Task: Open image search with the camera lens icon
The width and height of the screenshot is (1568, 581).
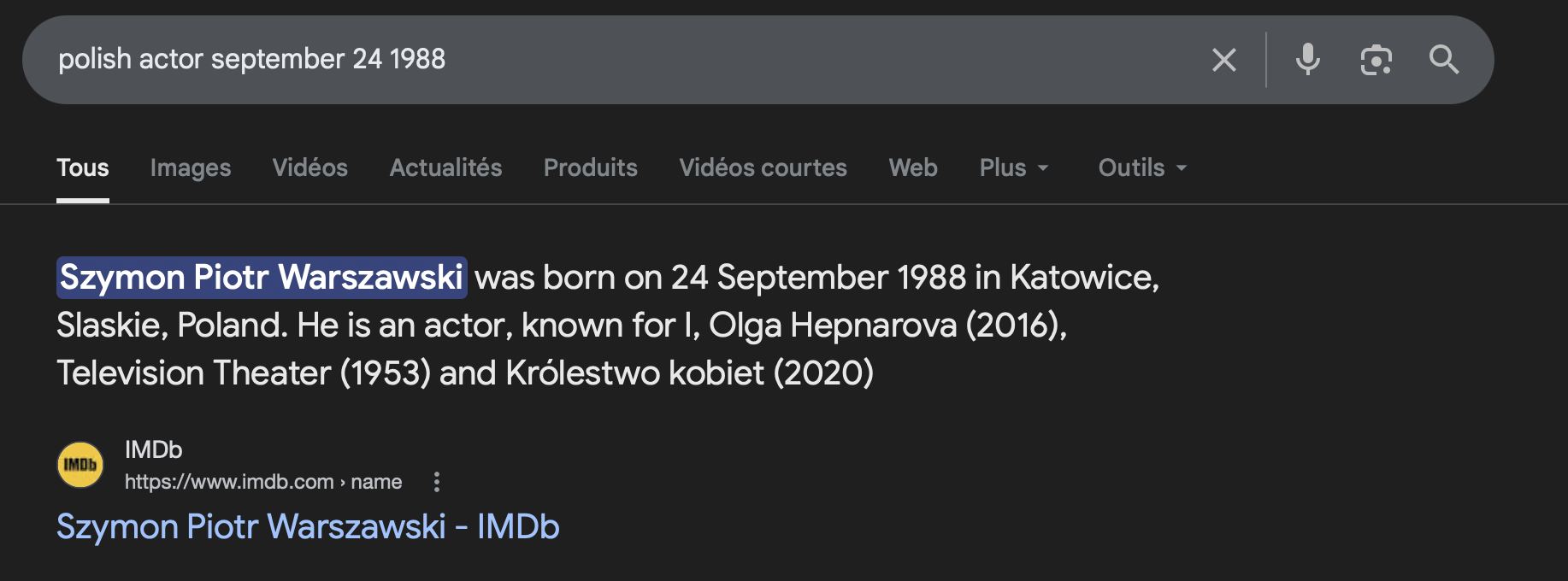Action: coord(1376,60)
